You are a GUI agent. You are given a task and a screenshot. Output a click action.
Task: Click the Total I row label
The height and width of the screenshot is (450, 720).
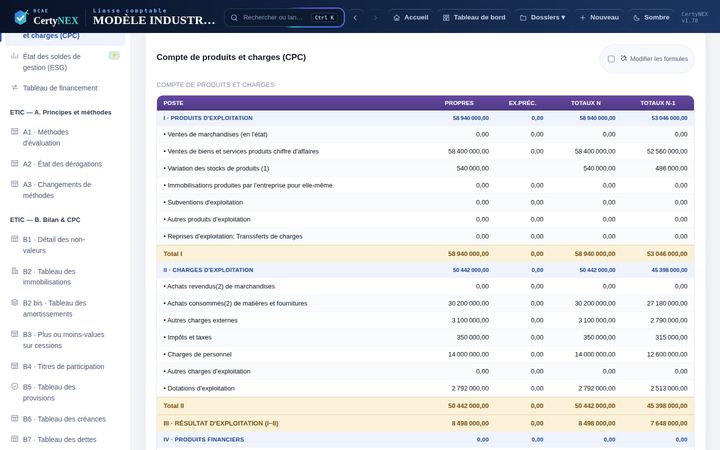pyautogui.click(x=173, y=253)
